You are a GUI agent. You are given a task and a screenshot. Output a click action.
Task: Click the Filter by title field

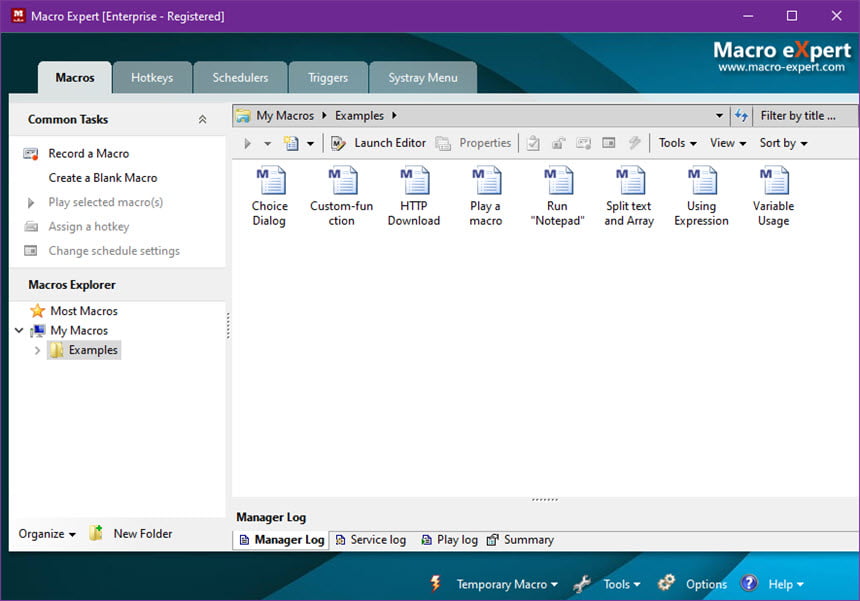coord(805,116)
